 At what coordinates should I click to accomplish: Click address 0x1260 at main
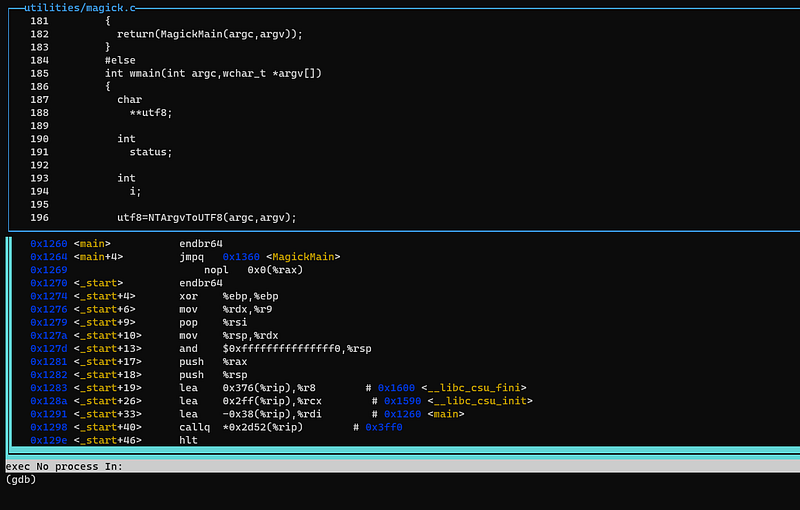click(48, 244)
